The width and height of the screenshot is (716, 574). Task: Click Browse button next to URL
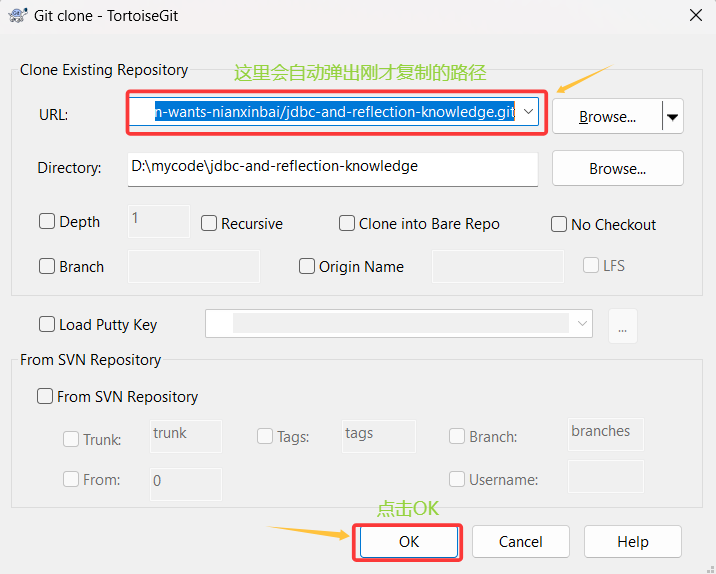(x=607, y=116)
